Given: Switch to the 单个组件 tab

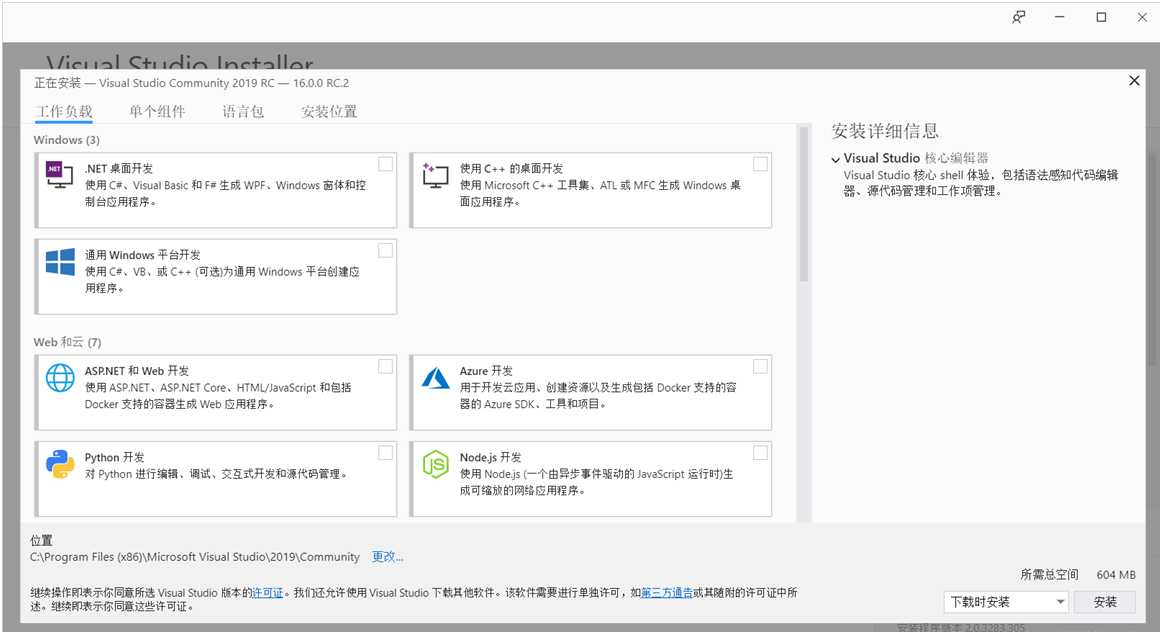Looking at the screenshot, I should click(157, 112).
